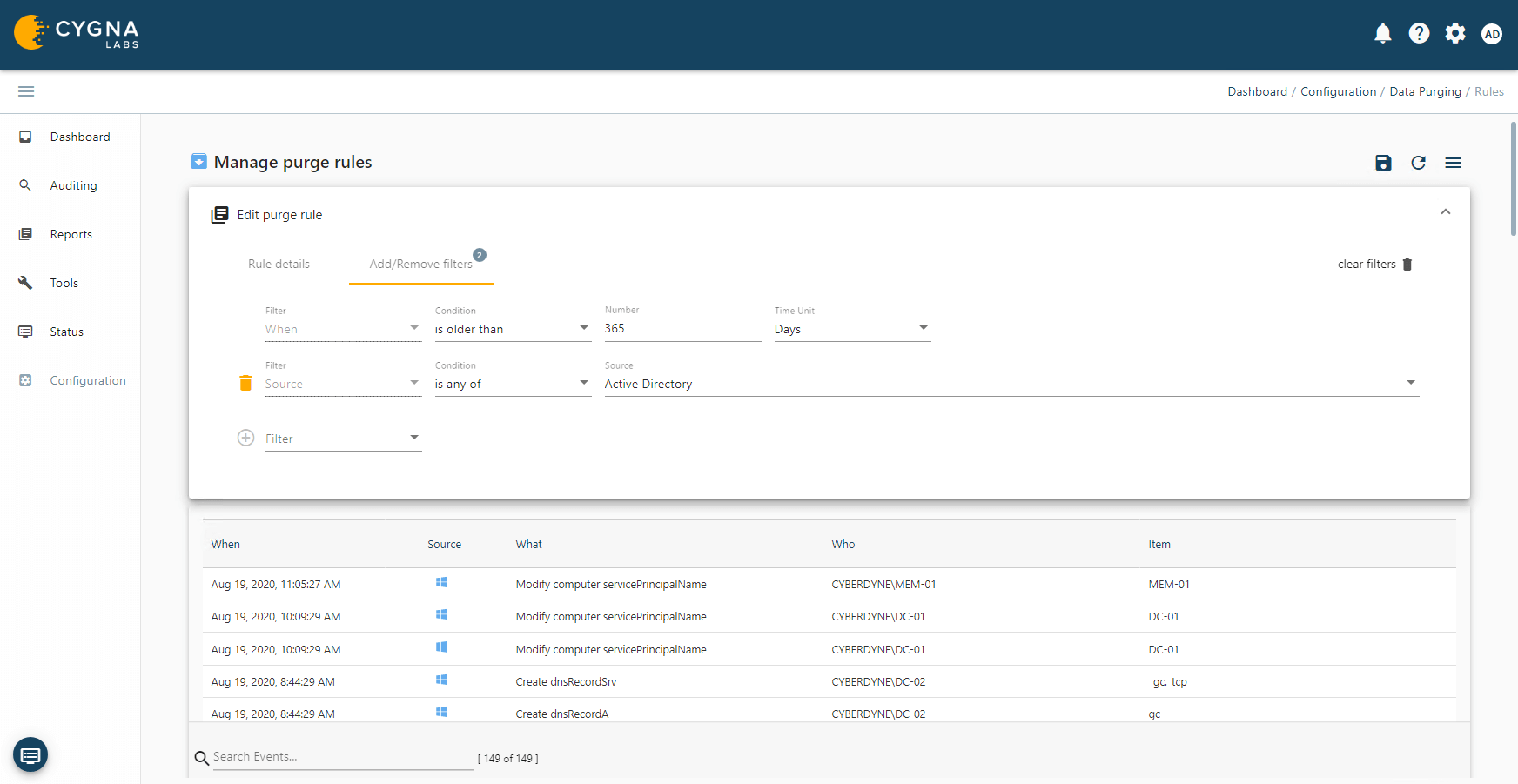This screenshot has height=784, width=1518.
Task: Open the chat widget at bottom left
Action: coord(30,754)
